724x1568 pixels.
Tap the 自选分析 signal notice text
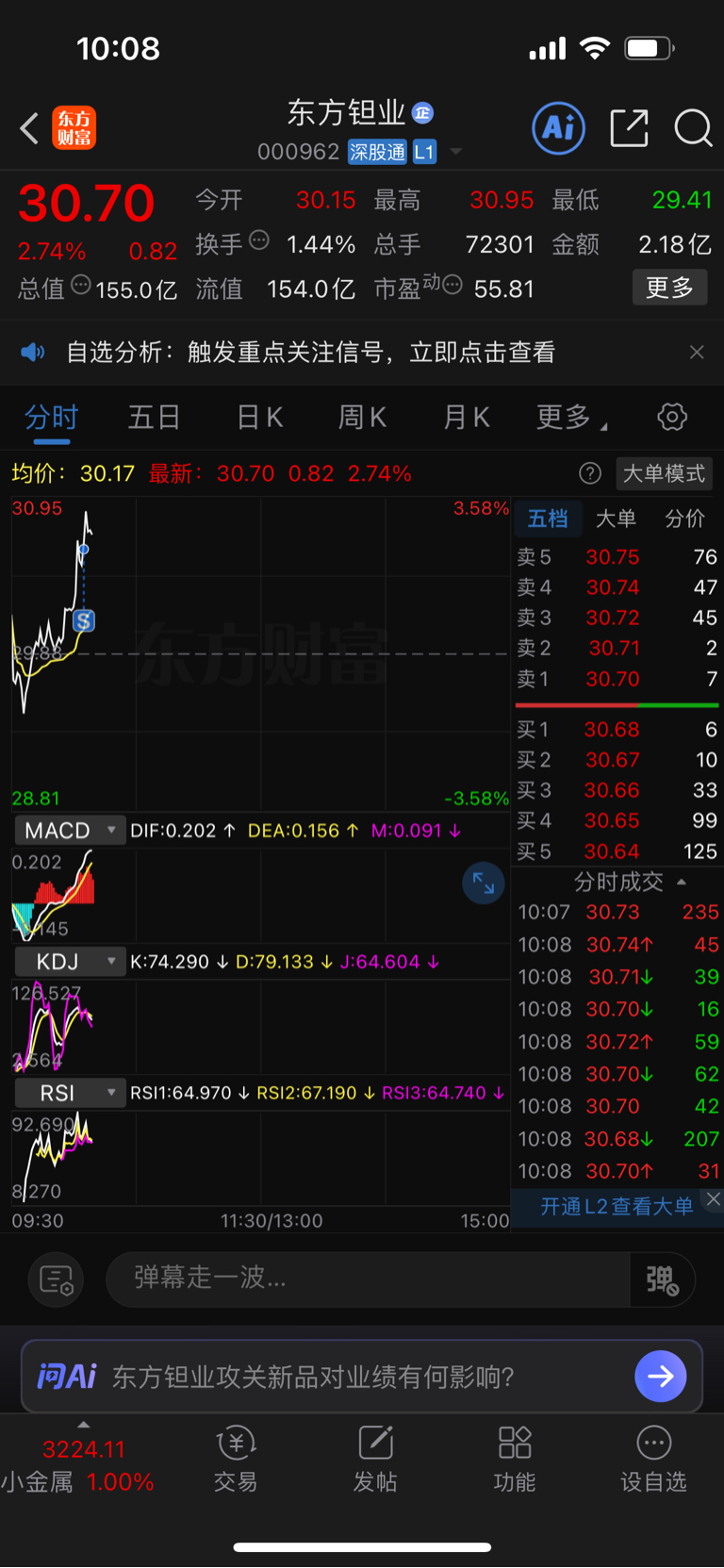coord(311,353)
